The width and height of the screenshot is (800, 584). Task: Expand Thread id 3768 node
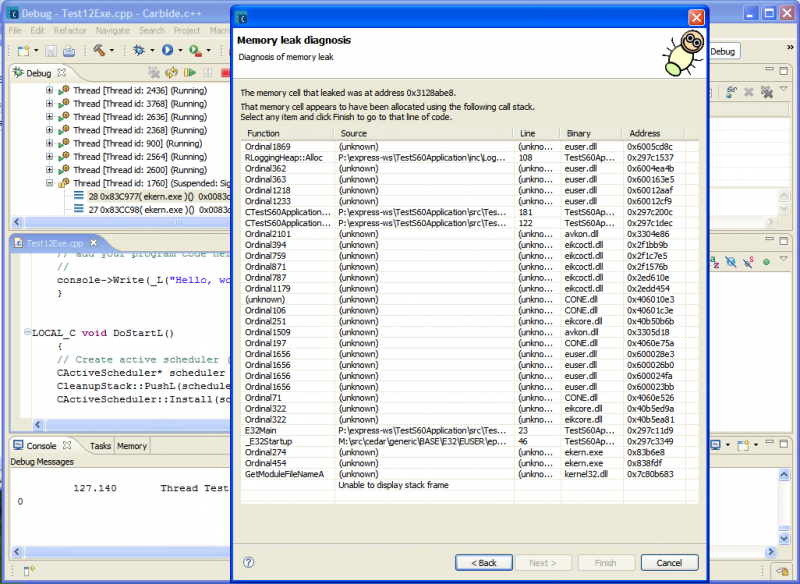[49, 104]
